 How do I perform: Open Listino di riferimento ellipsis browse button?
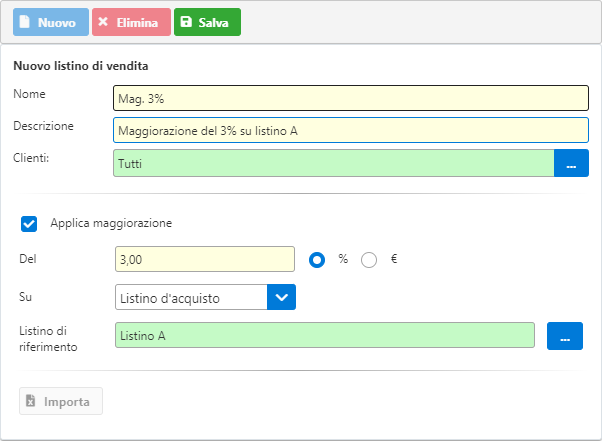tap(565, 336)
